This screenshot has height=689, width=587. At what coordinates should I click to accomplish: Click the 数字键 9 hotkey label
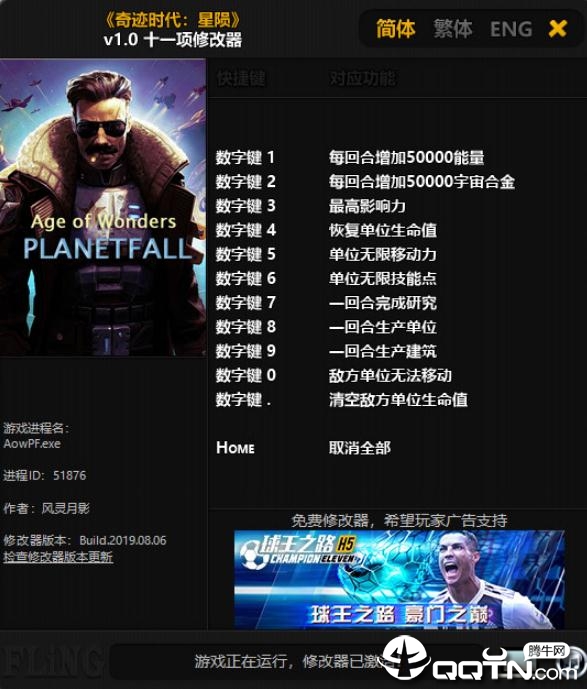tap(246, 351)
